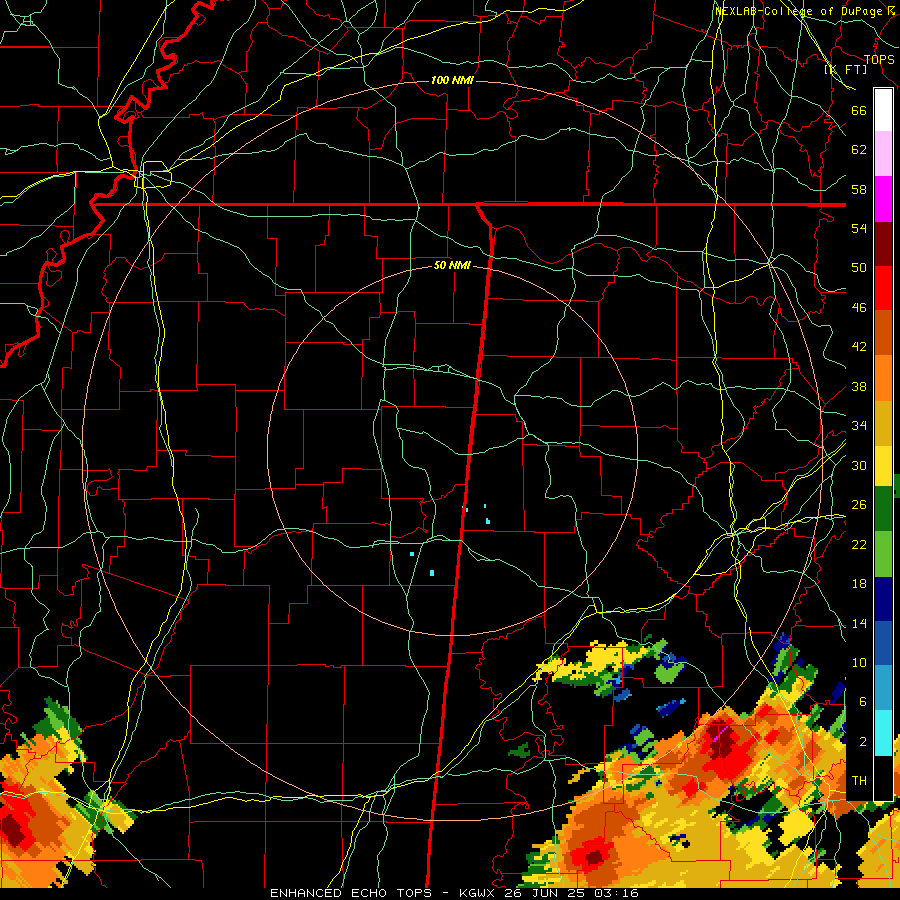Click the '42' legend value
900x900 pixels.
859,347
